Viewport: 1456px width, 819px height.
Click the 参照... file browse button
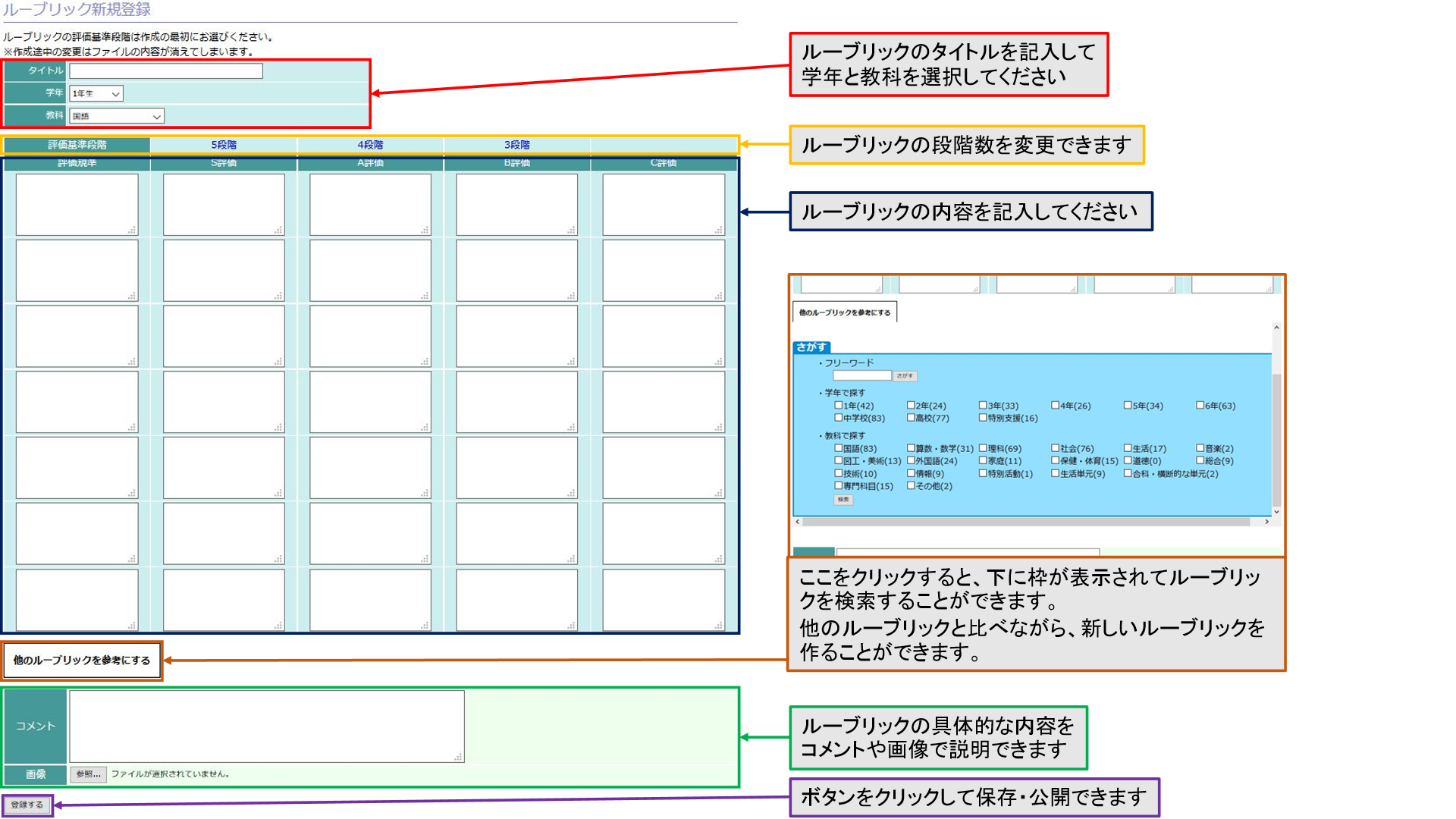(x=88, y=774)
